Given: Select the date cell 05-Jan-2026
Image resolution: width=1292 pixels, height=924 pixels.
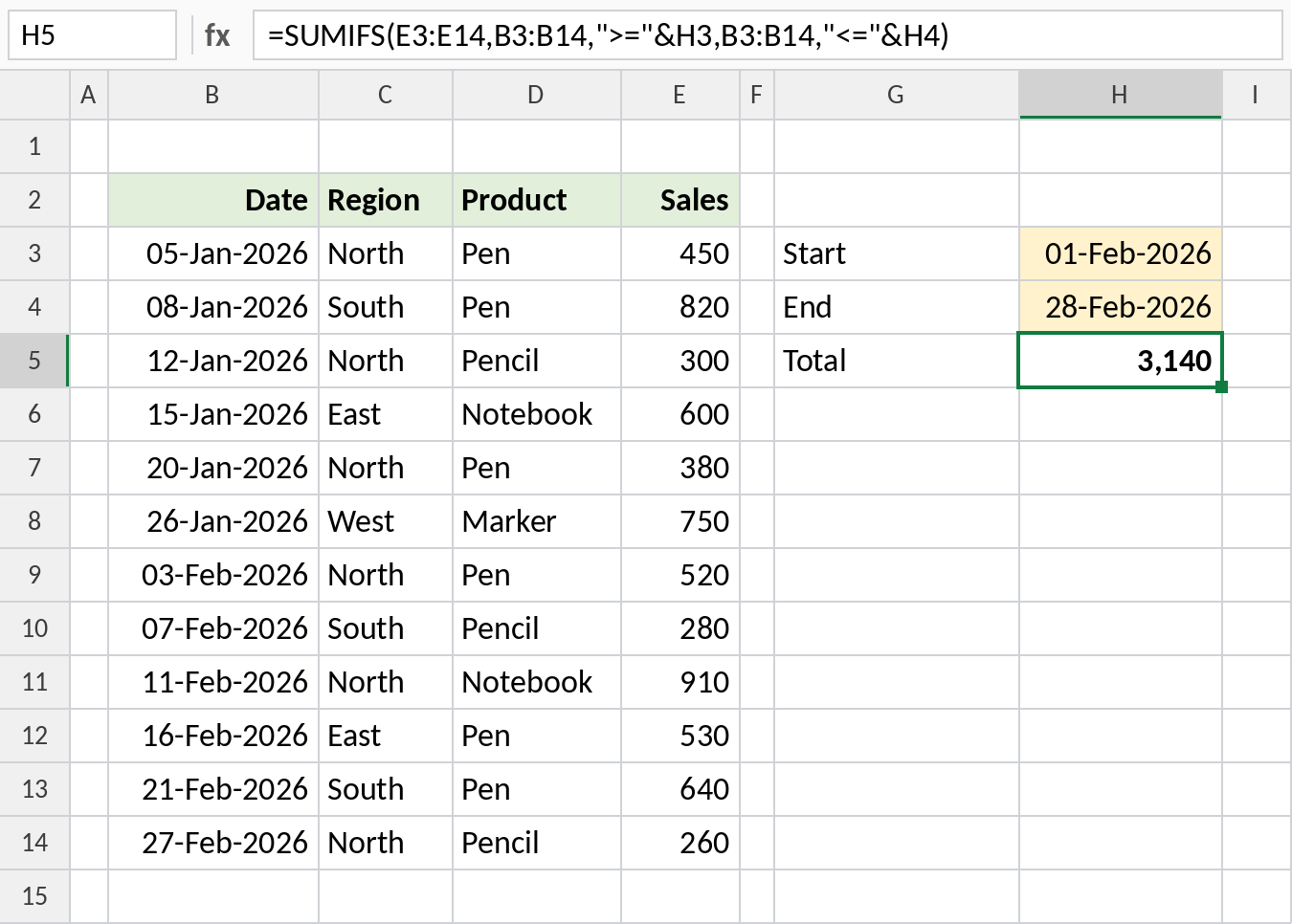Looking at the screenshot, I should [x=212, y=253].
